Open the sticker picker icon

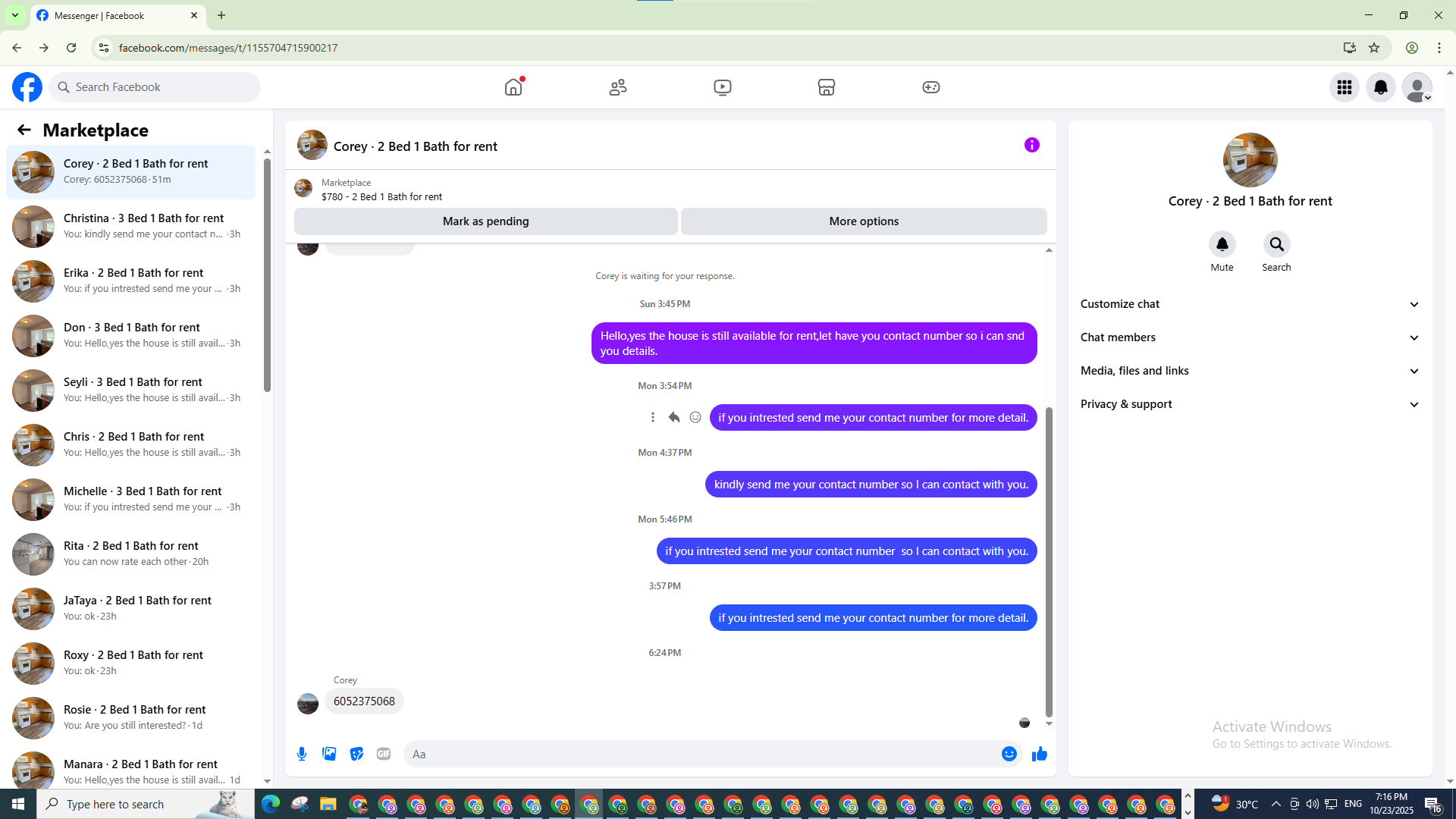356,754
